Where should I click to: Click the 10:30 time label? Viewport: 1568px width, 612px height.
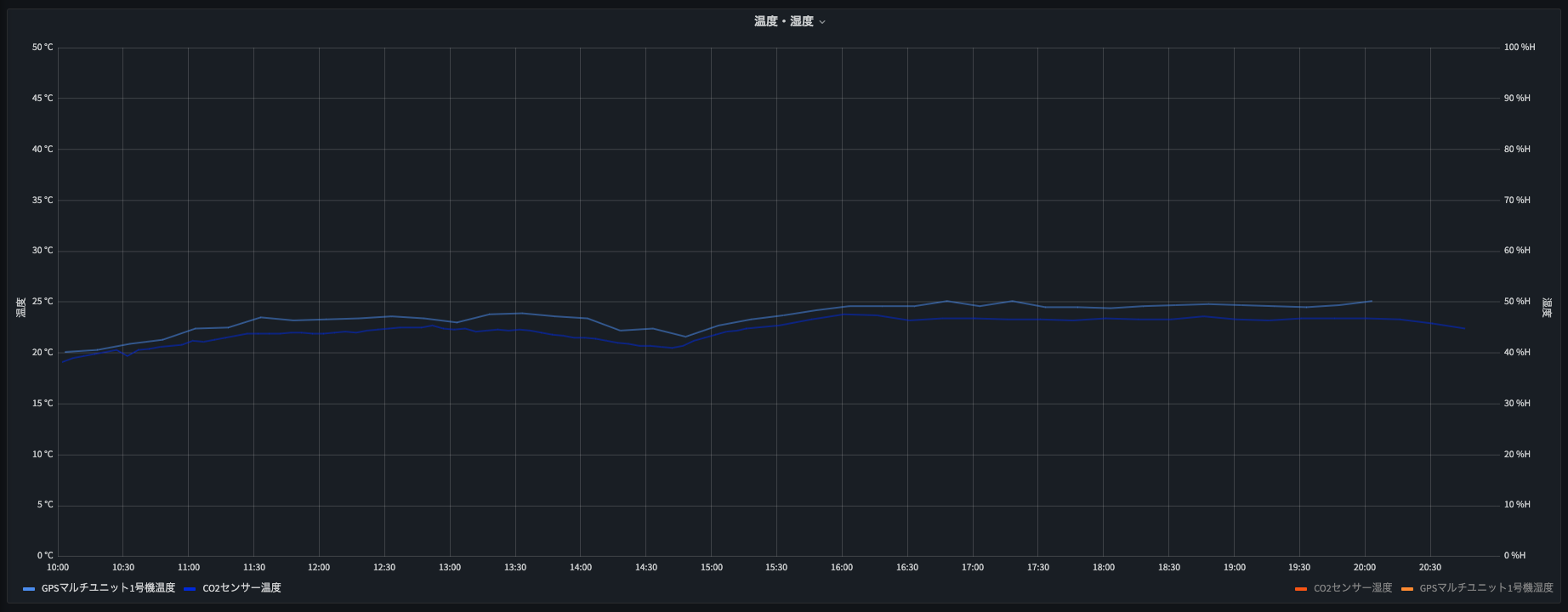[123, 568]
